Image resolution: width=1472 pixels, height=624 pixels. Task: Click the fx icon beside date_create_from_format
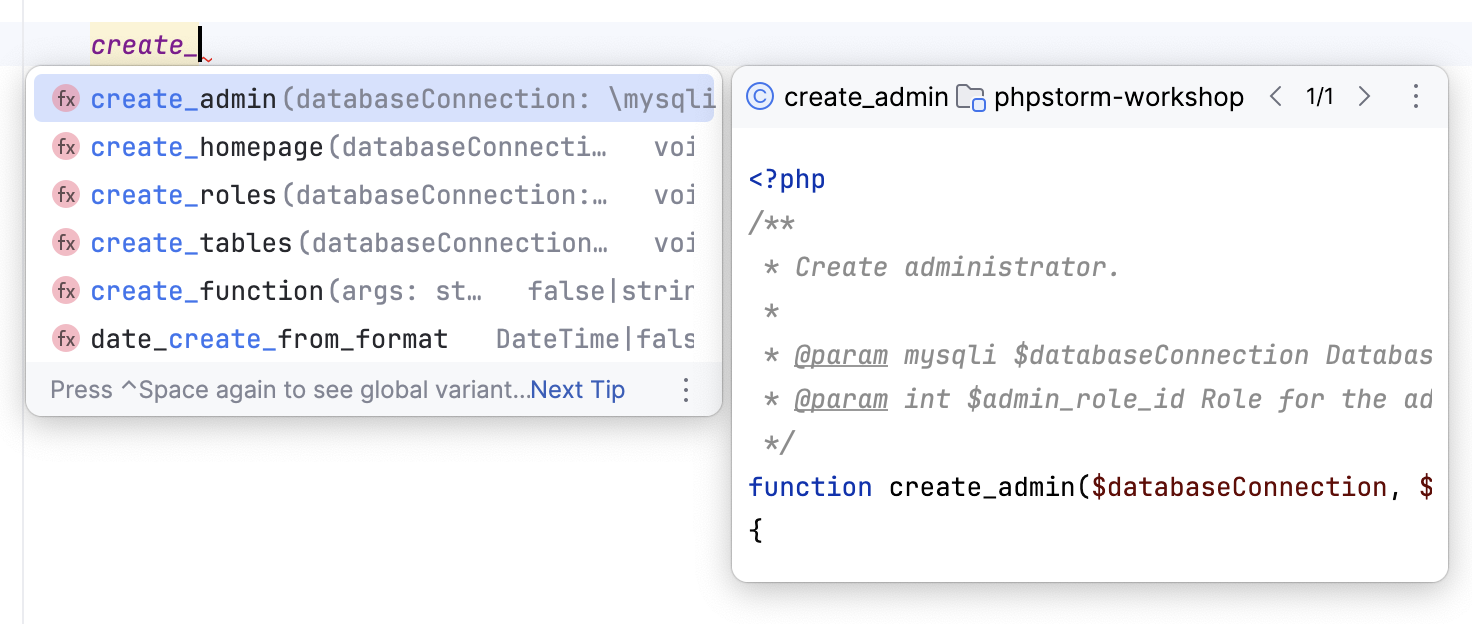pos(66,339)
